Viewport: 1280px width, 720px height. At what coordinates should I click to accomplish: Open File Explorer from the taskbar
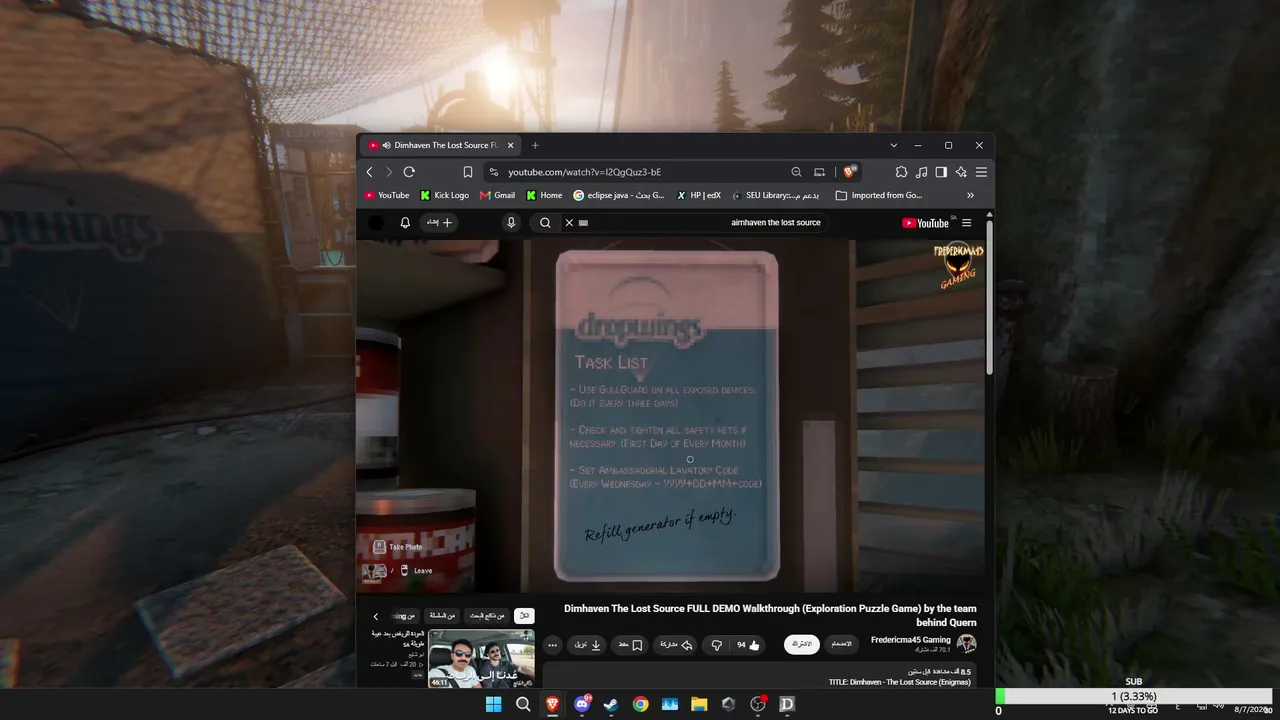[x=699, y=704]
